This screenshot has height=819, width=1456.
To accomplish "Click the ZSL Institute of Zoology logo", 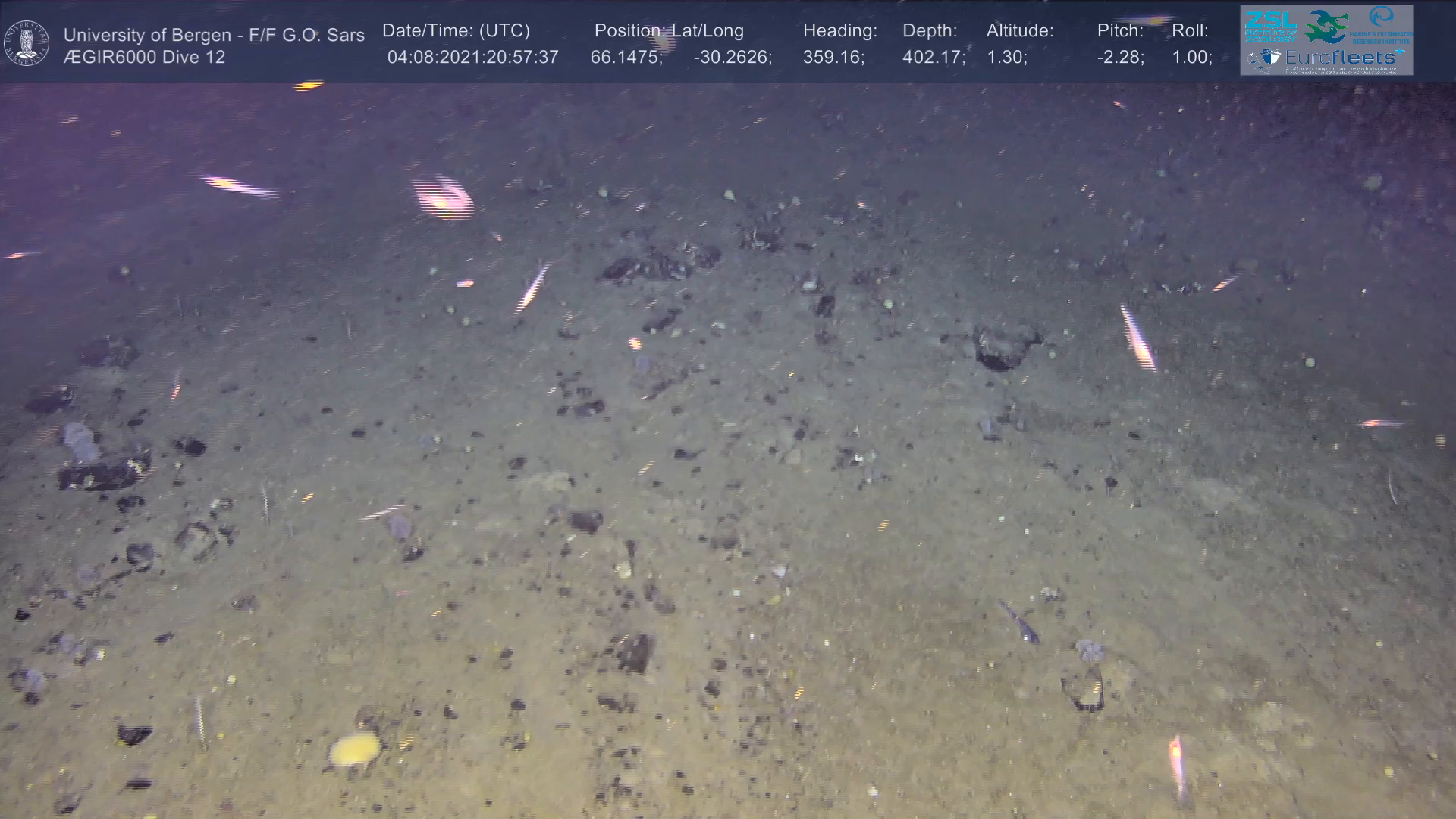I will click(1270, 27).
